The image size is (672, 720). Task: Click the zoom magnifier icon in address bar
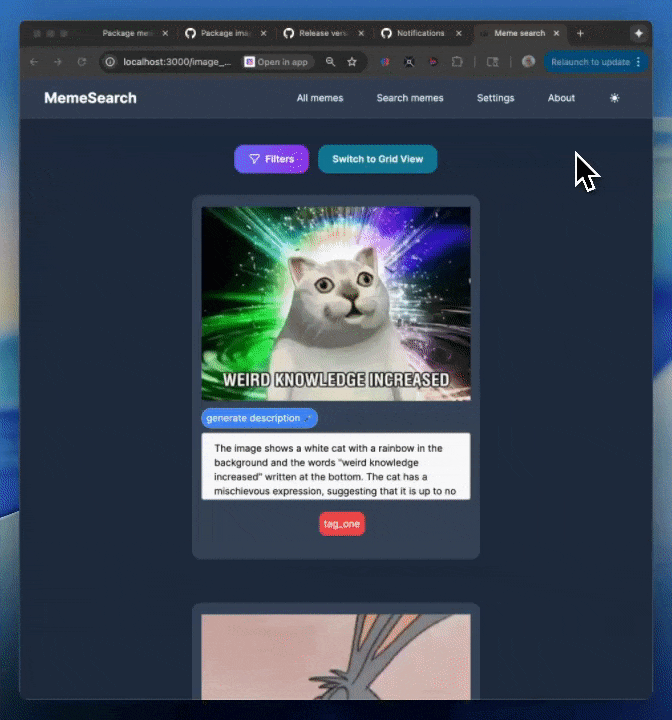330,62
